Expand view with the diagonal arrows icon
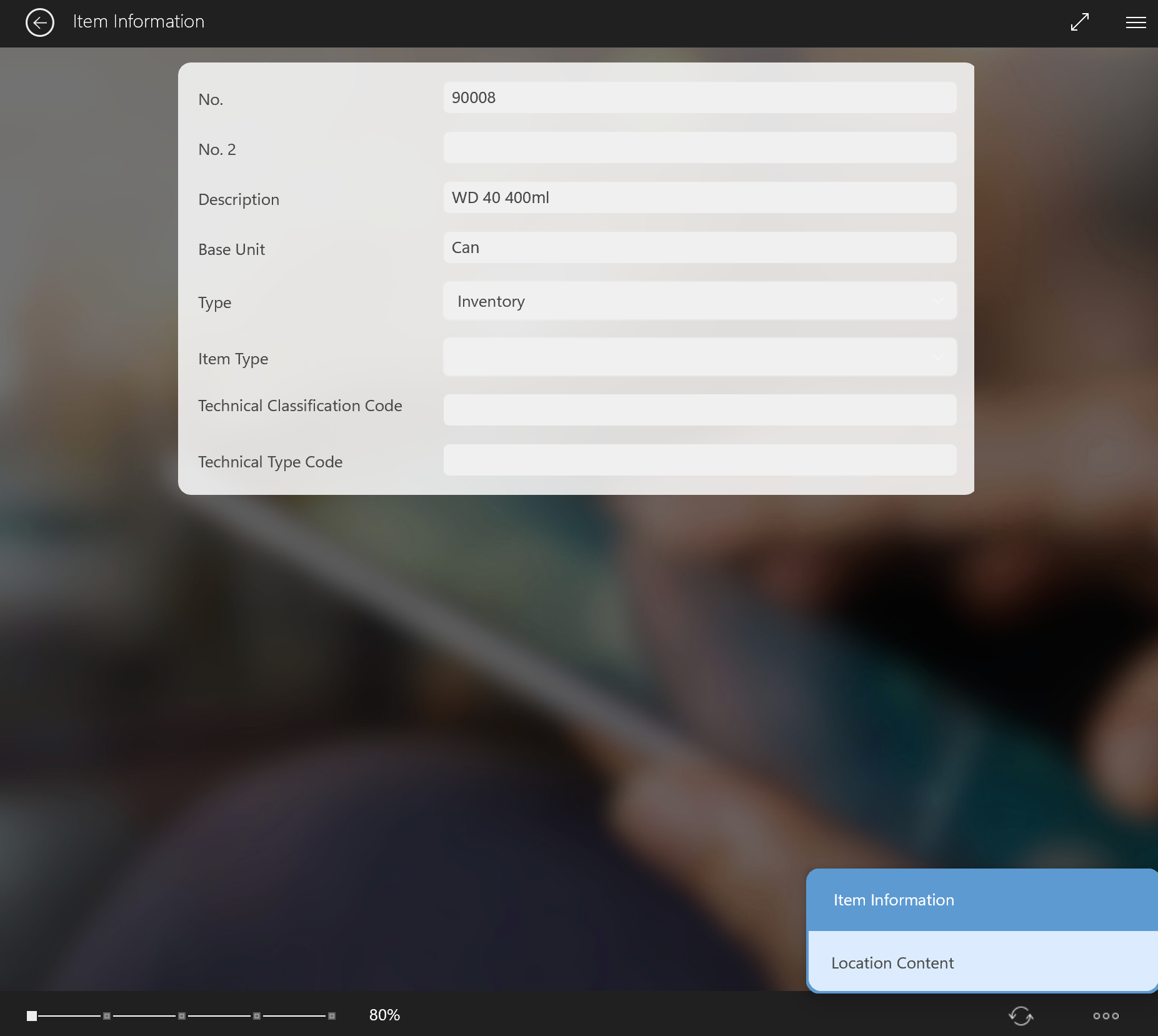The width and height of the screenshot is (1158, 1036). pos(1080,22)
